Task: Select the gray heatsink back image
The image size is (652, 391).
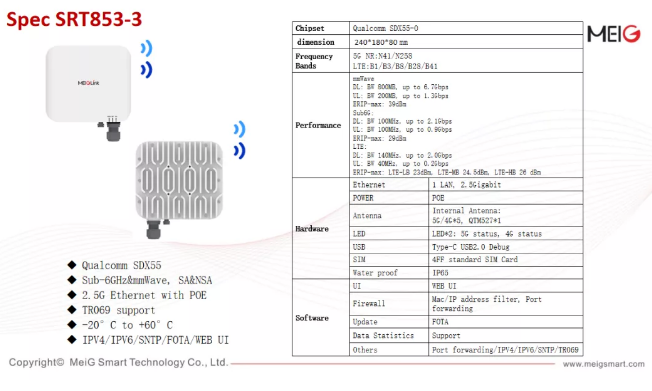Action: [179, 180]
